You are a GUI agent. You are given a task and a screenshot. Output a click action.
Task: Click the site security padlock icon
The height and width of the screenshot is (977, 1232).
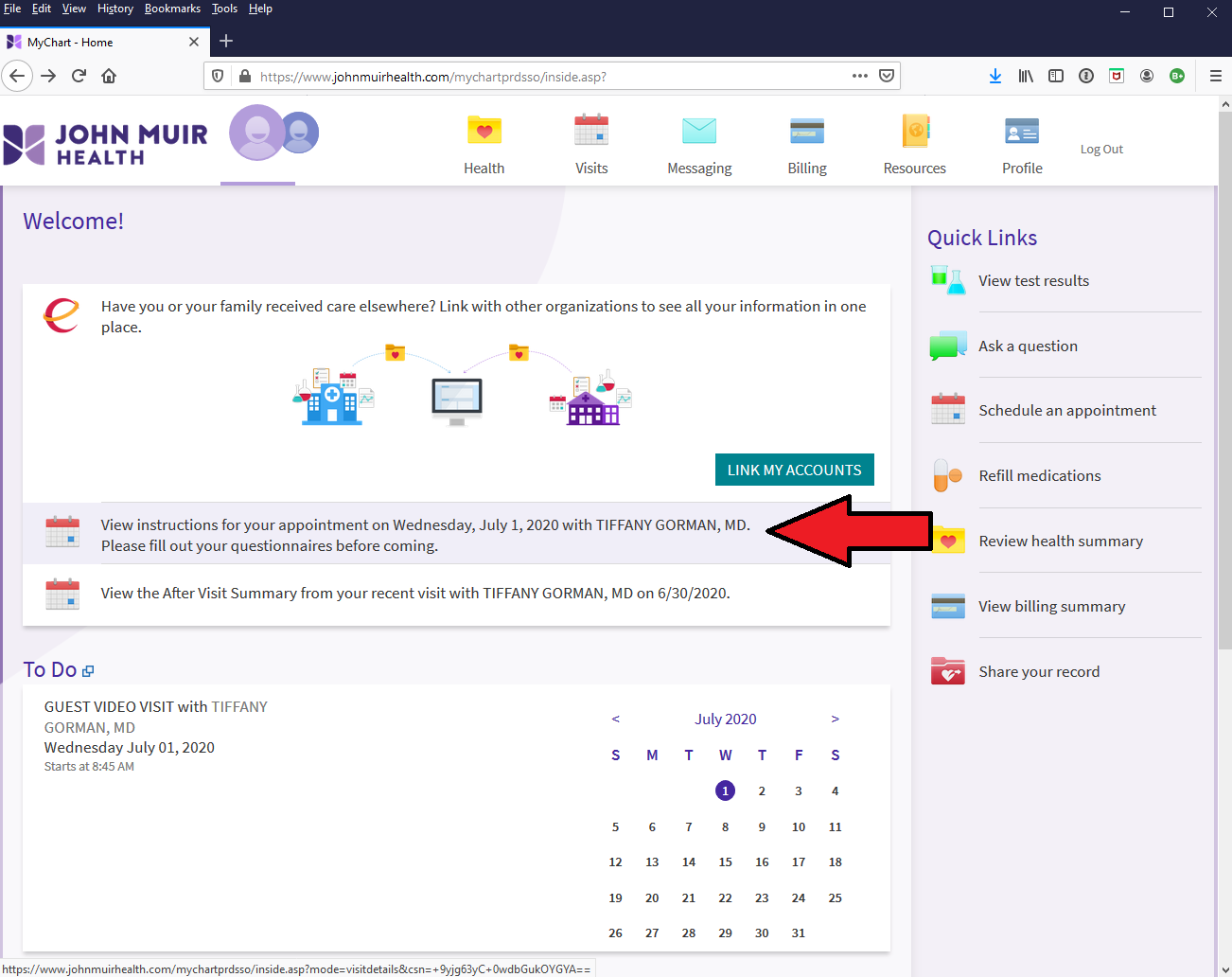pos(244,76)
